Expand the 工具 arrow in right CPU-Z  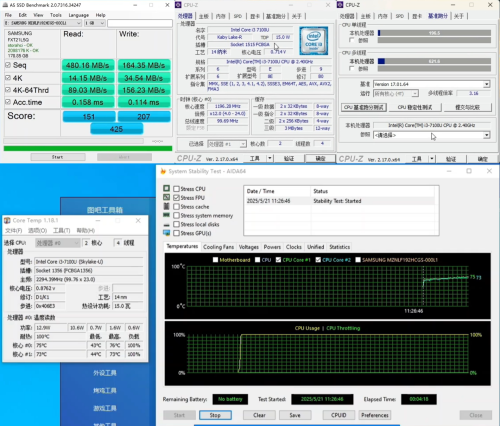click(x=432, y=159)
